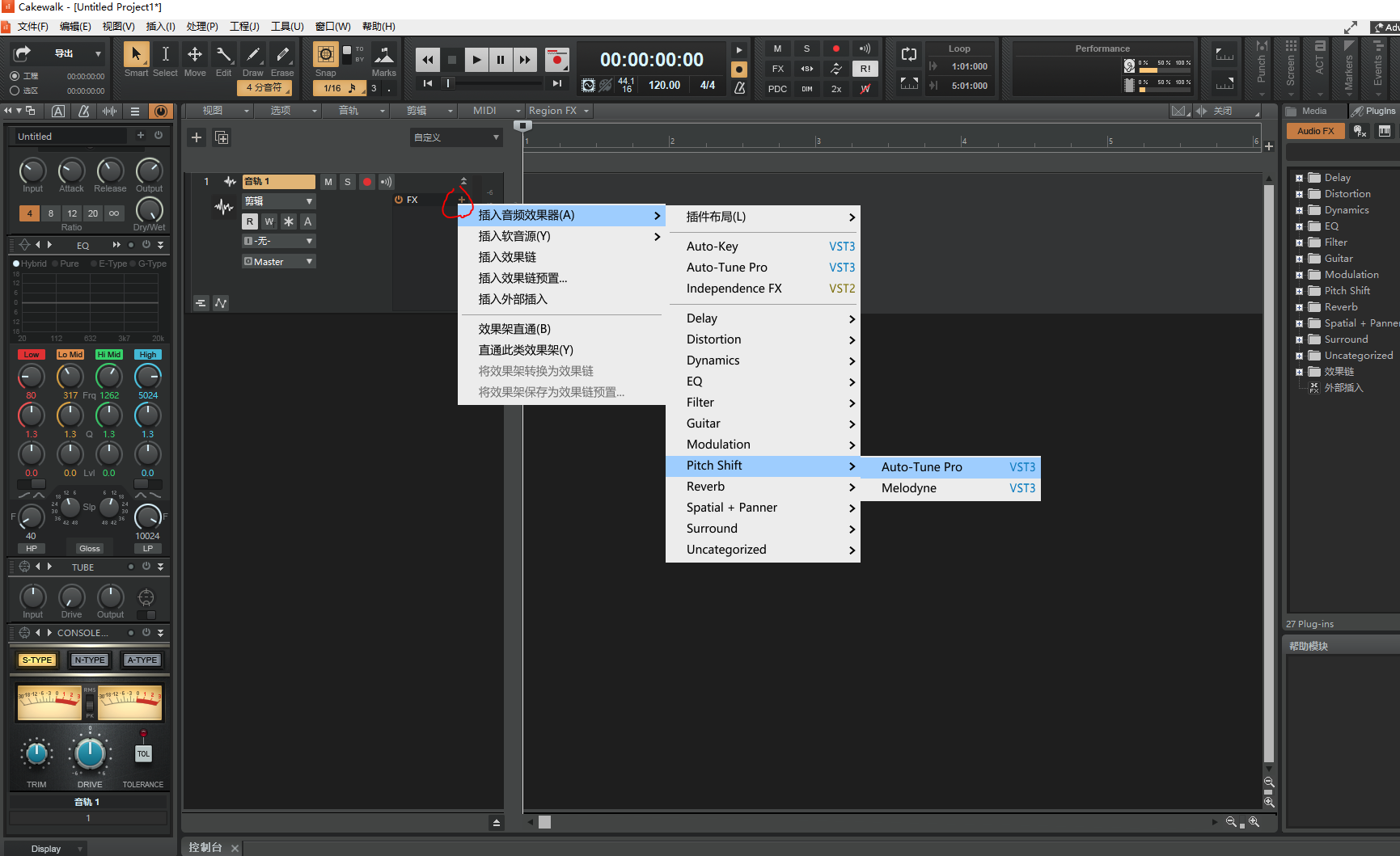
Task: Click the tempo value 120.00
Action: pyautogui.click(x=665, y=85)
